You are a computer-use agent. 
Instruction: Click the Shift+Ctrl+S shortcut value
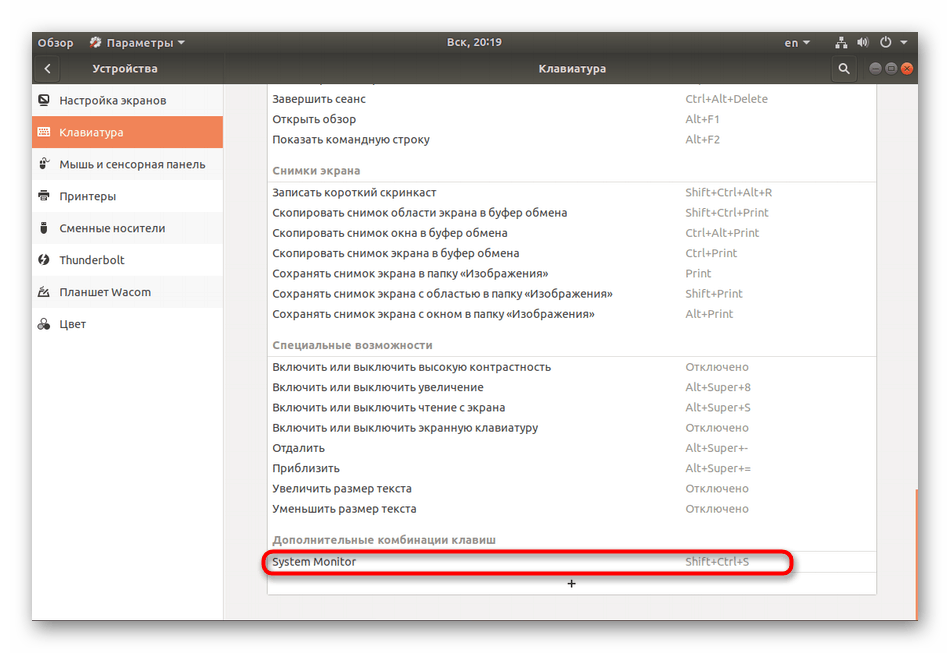(717, 562)
